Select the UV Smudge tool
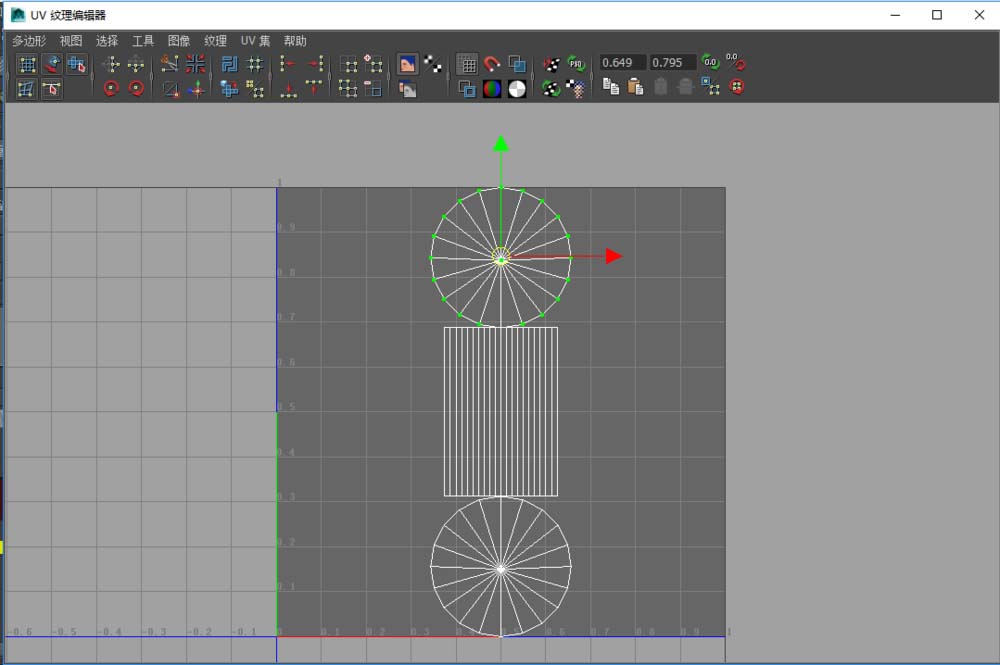The height and width of the screenshot is (665, 1000). click(51, 62)
